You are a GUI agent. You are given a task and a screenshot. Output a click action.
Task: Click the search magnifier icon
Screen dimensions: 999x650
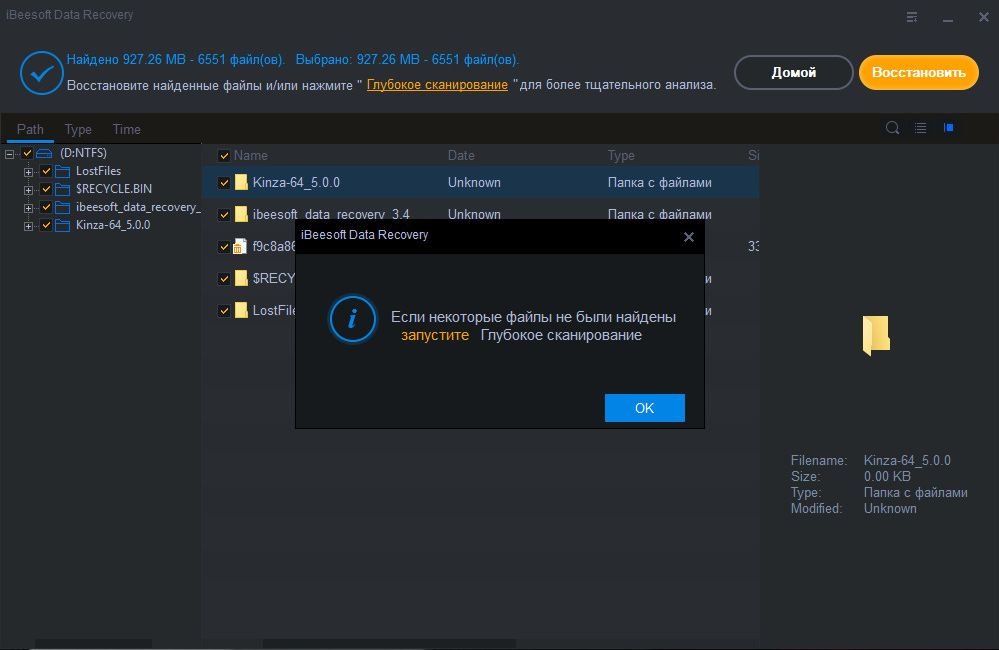tap(892, 127)
